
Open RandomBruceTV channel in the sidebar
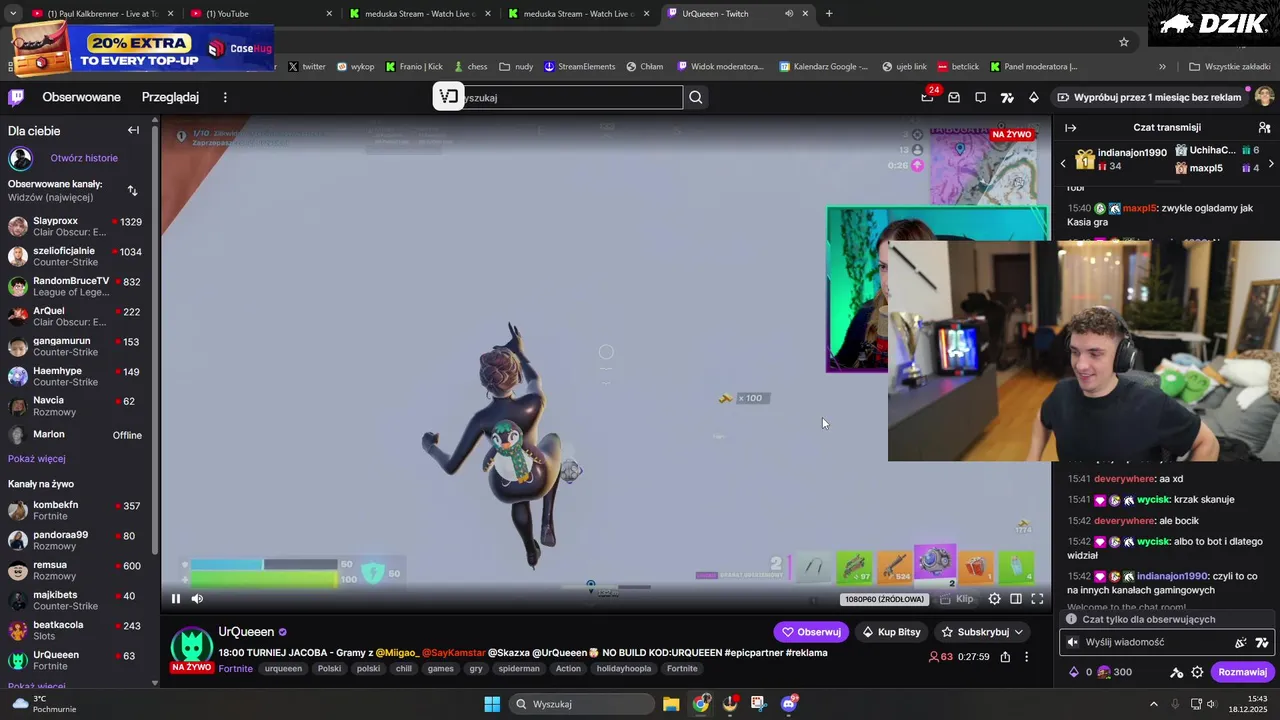pos(75,286)
